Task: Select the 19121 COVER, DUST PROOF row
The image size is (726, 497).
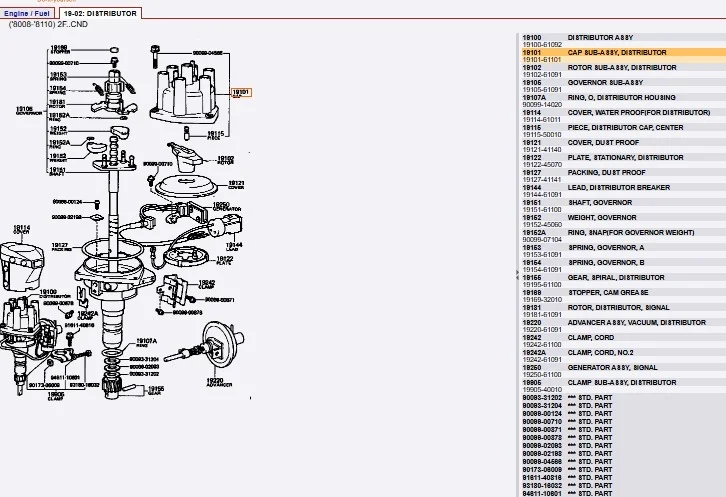Action: 623,146
